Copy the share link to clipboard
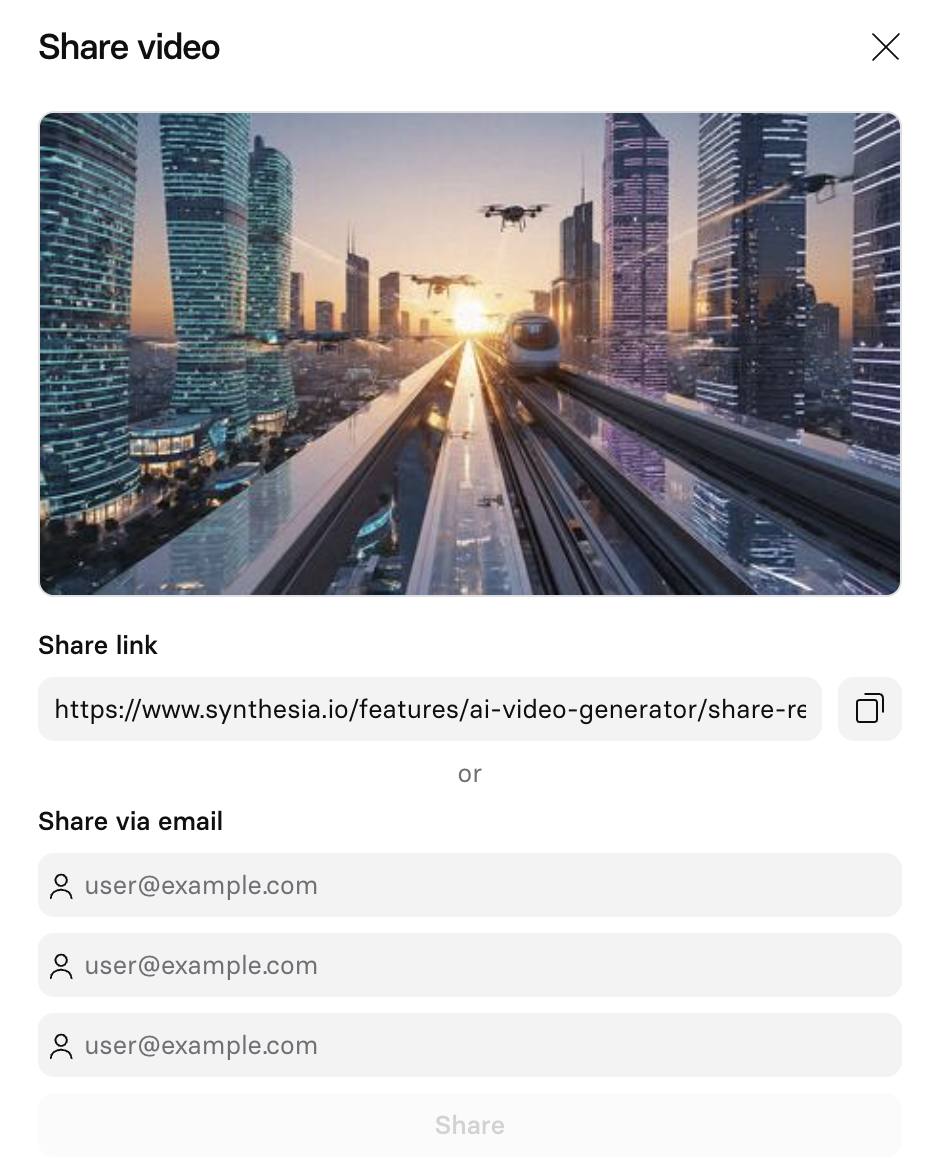The image size is (928, 1170). tap(869, 709)
